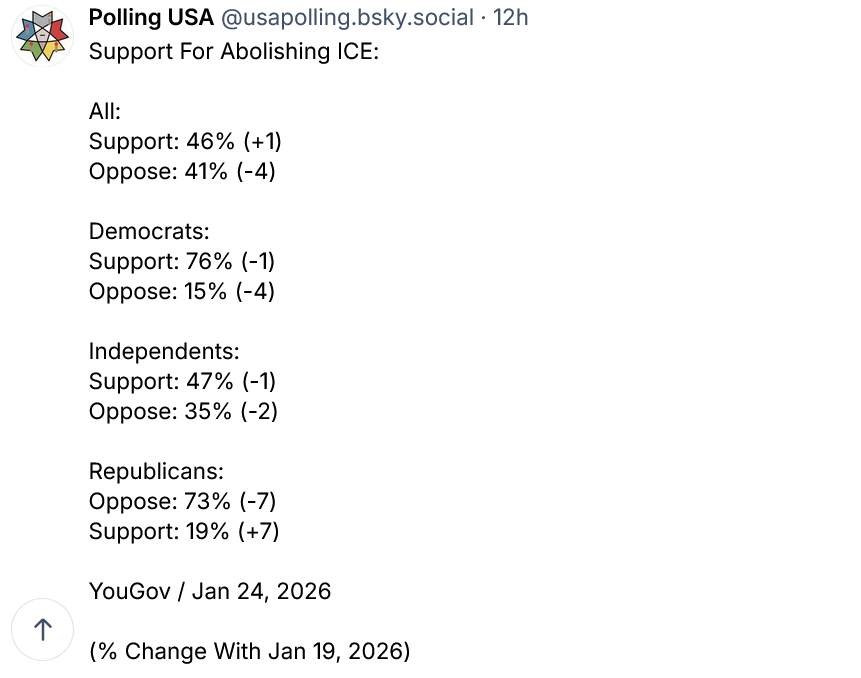Click the '% Change With Jan 19, 2026' note
Viewport: 861px width, 678px height.
250,651
